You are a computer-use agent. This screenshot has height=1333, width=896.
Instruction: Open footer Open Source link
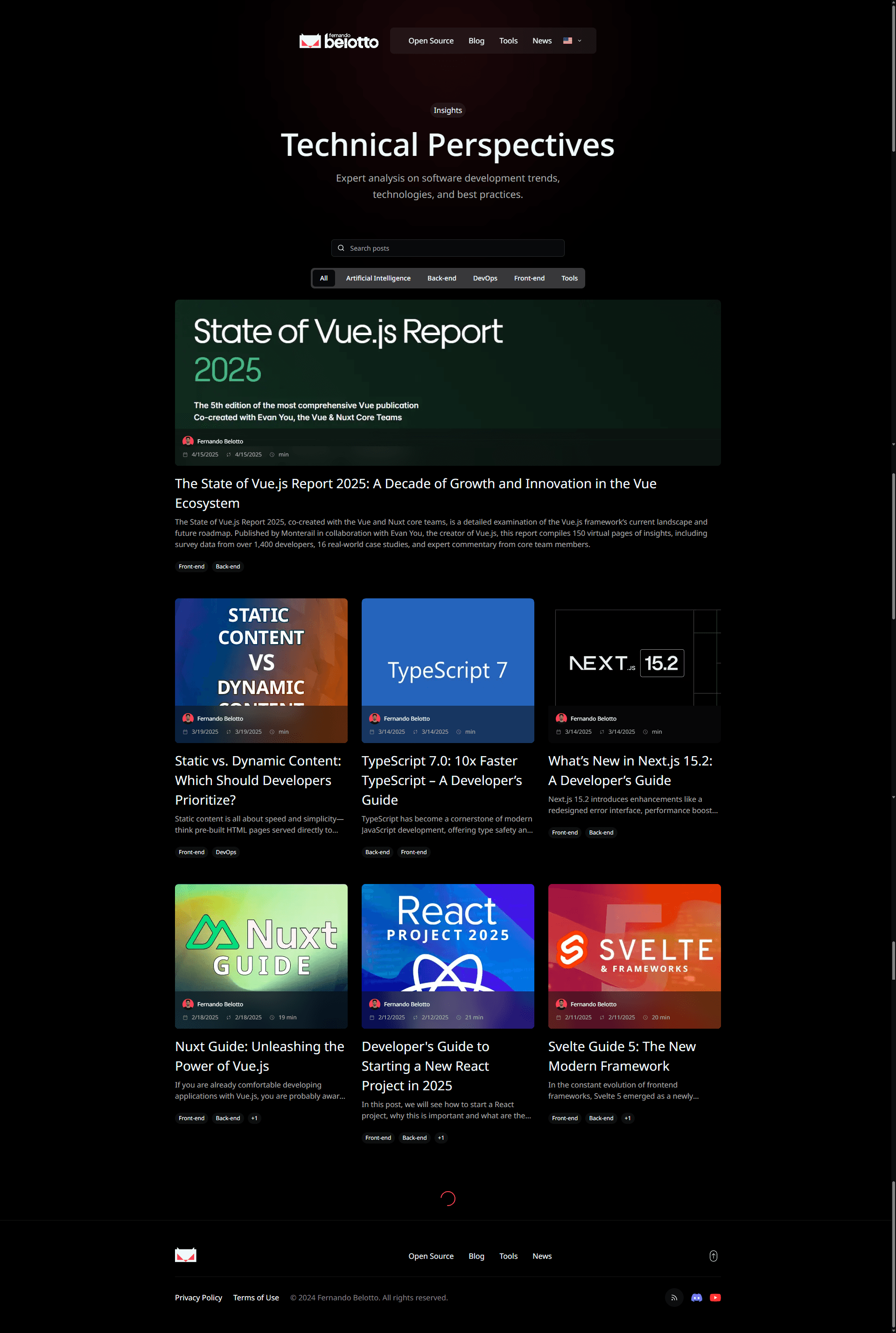(431, 1256)
